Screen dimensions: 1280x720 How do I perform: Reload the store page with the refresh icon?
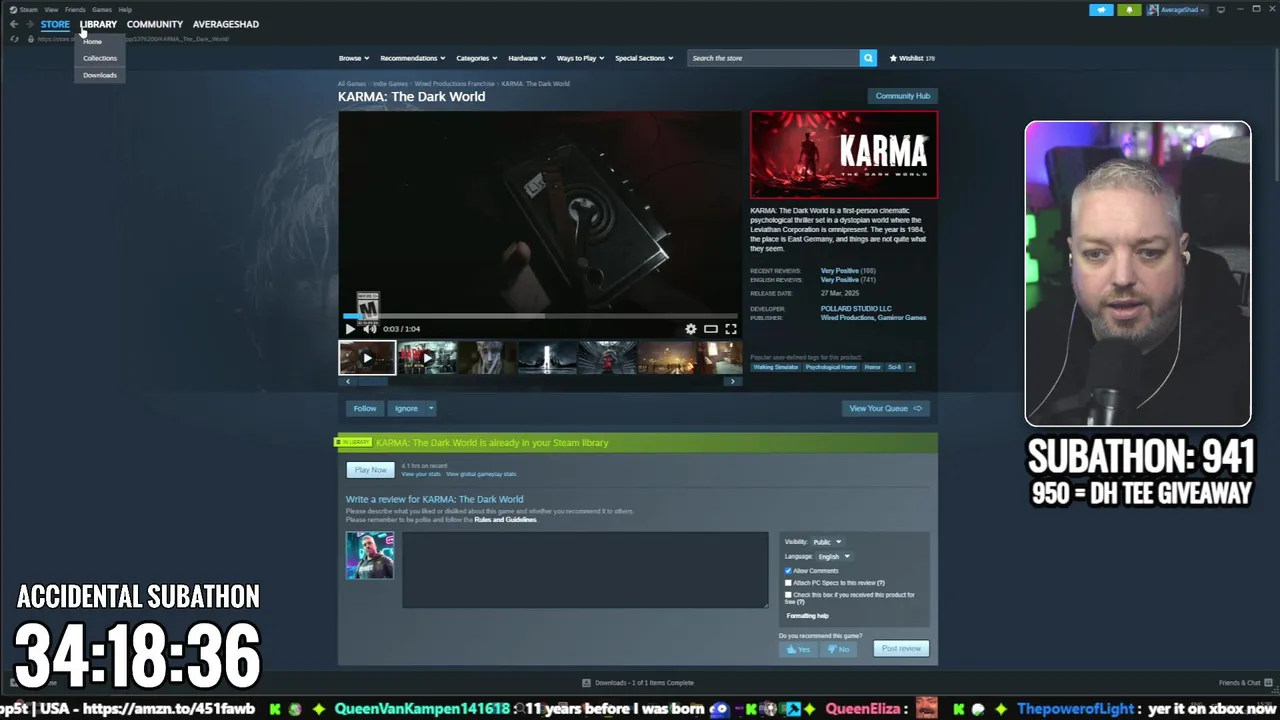(x=14, y=39)
